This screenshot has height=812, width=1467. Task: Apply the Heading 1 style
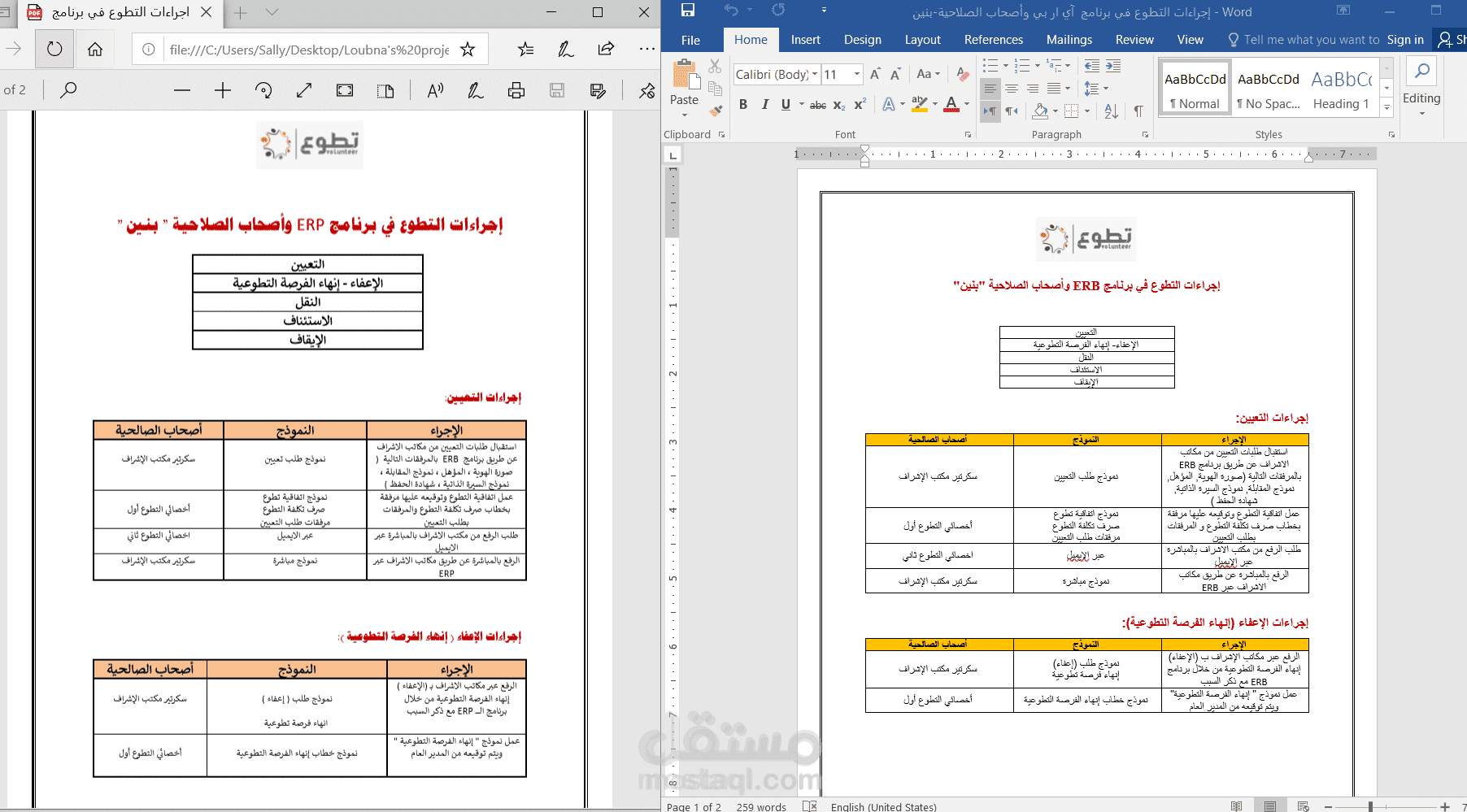(1342, 88)
